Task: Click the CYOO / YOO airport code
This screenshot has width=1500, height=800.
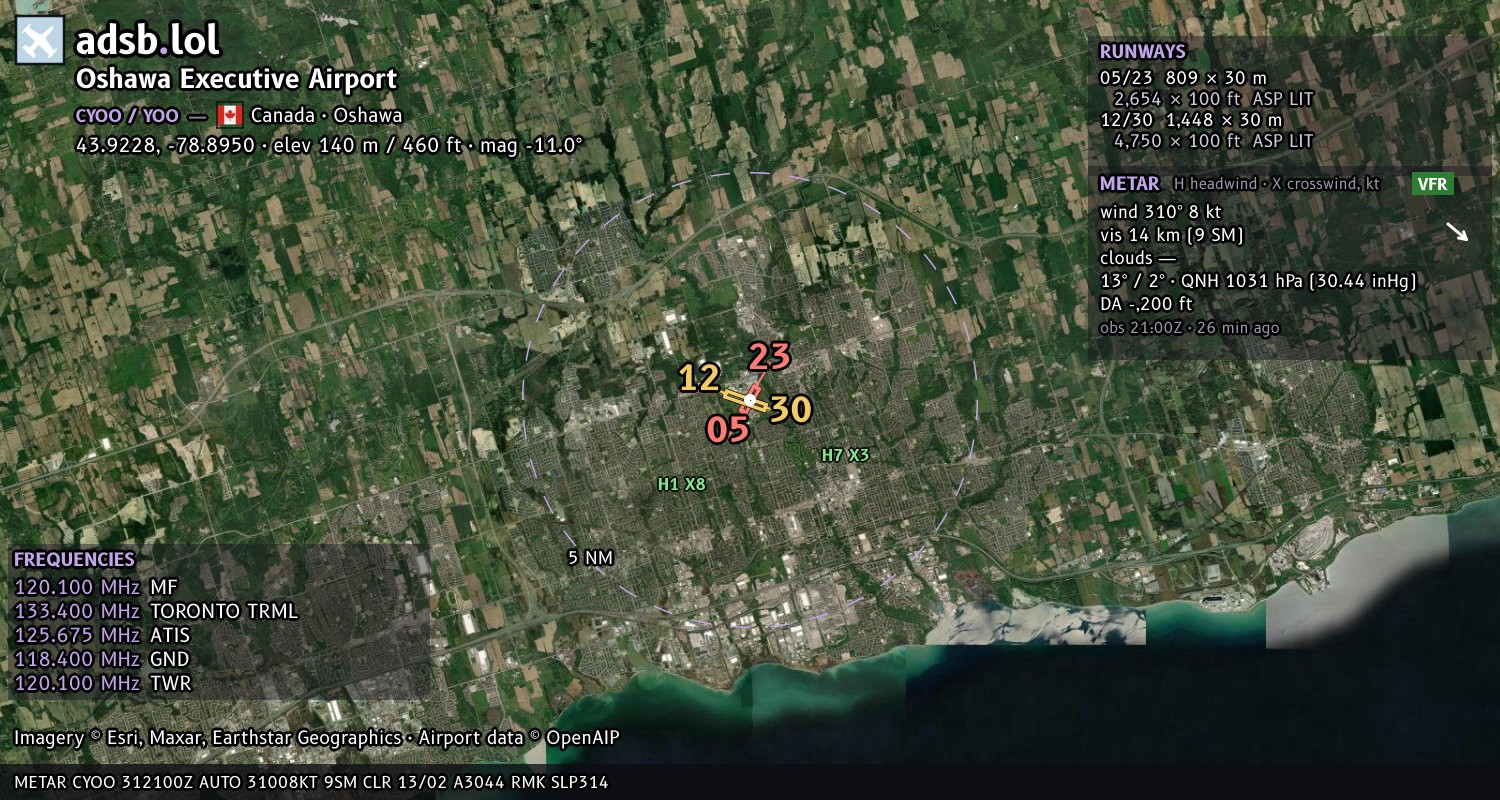Action: (127, 115)
